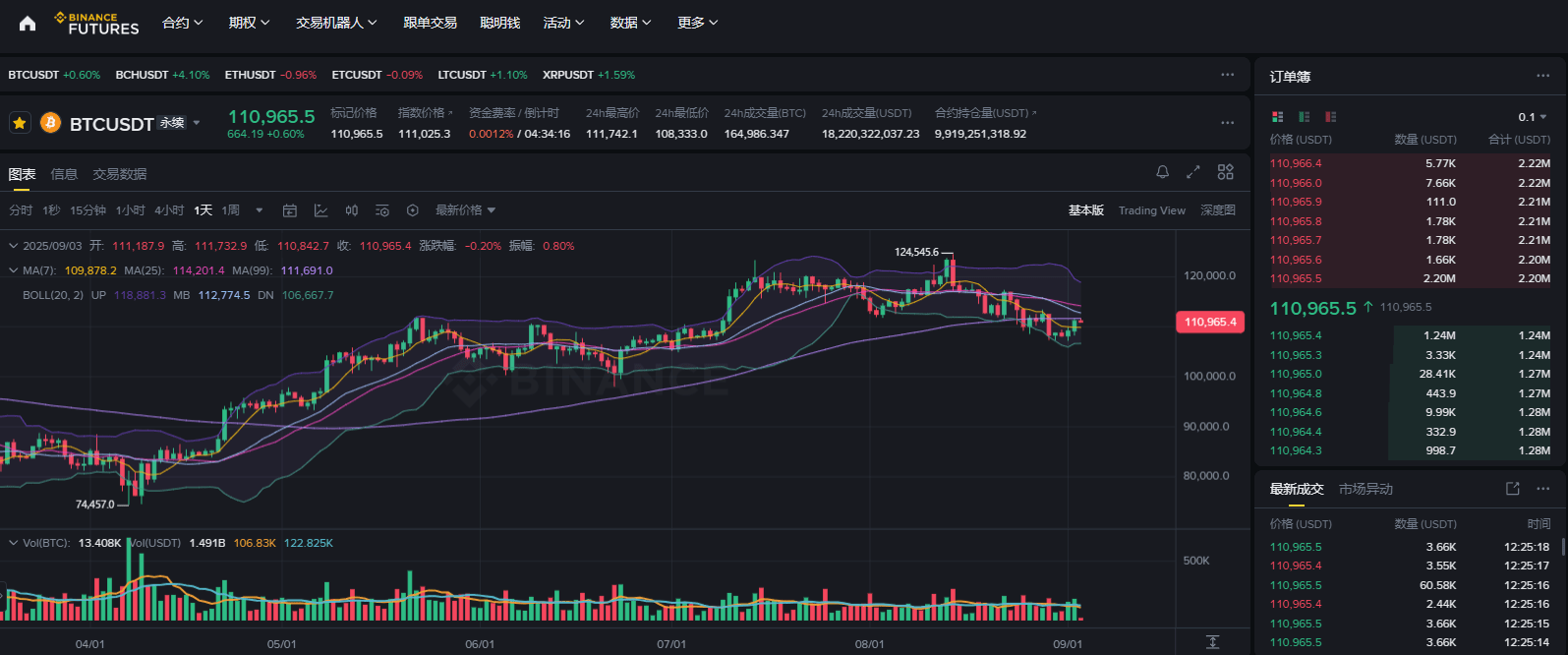
Task: Open the technical indicators line-chart icon
Action: point(320,210)
